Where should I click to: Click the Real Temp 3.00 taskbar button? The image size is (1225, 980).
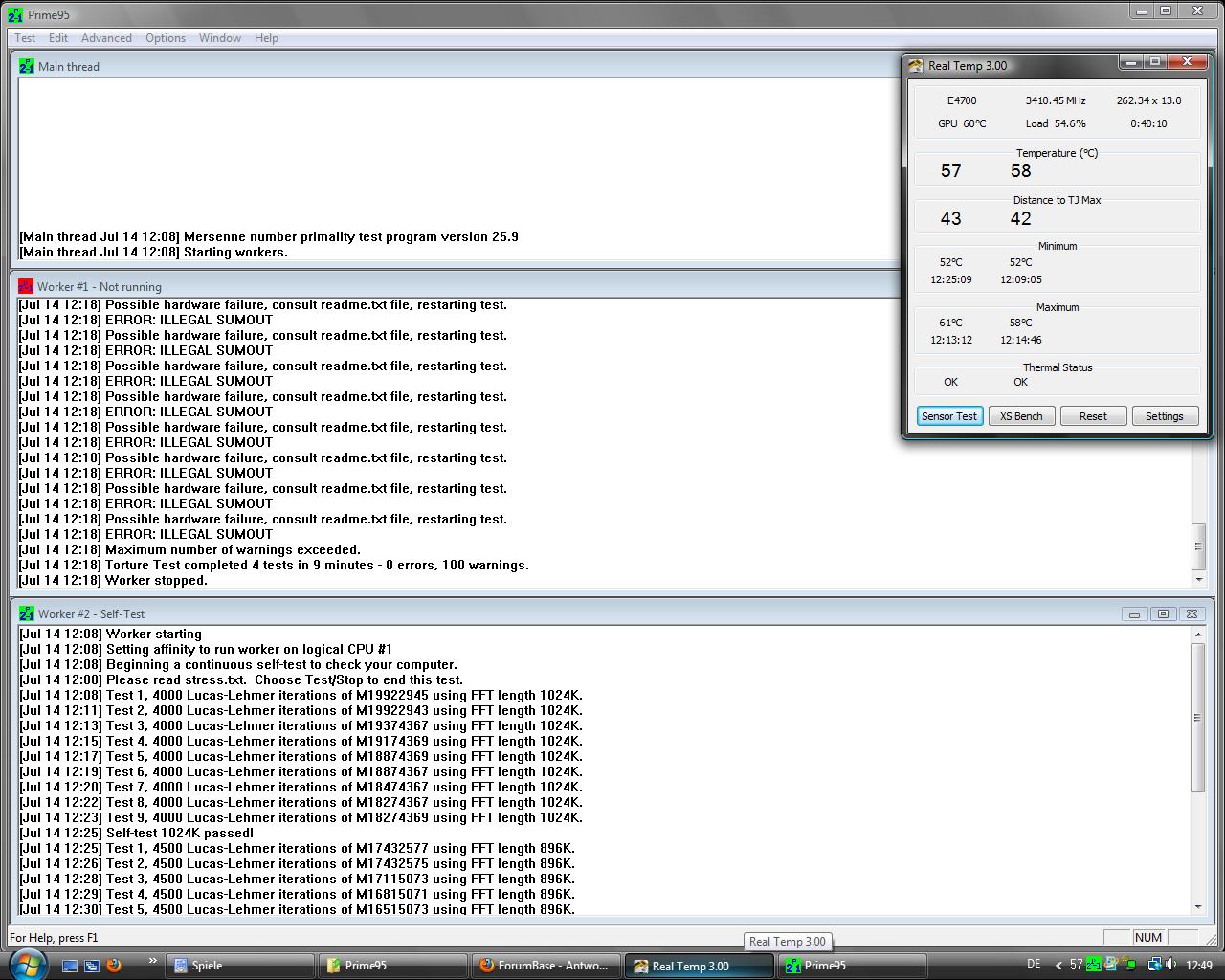click(699, 966)
